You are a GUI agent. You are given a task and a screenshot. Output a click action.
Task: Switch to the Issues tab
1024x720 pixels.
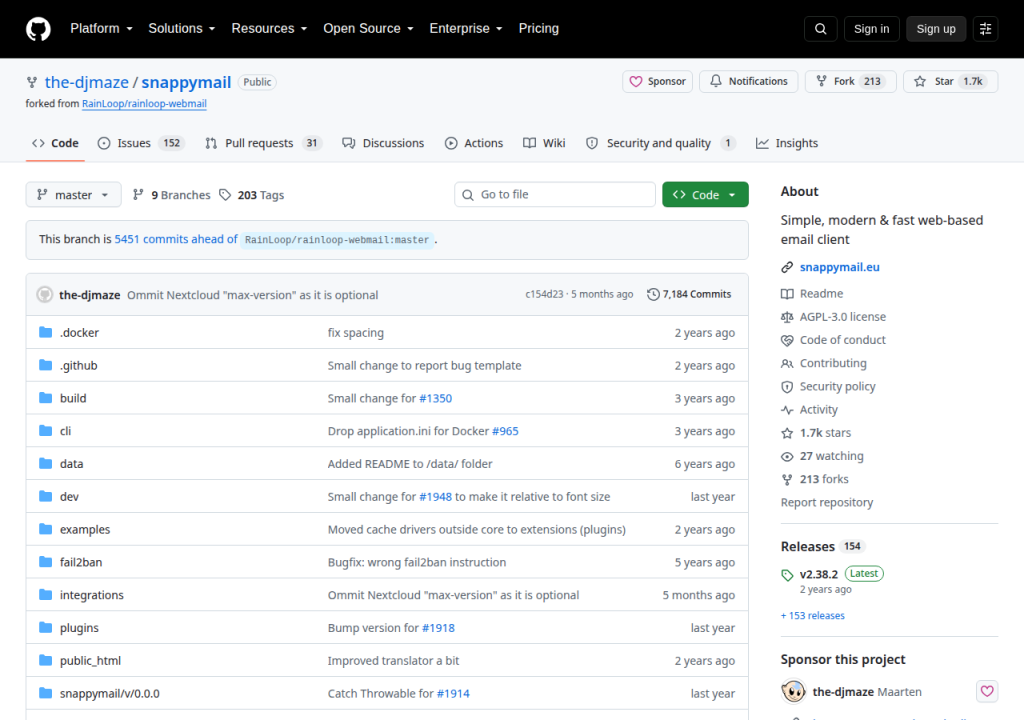click(140, 143)
